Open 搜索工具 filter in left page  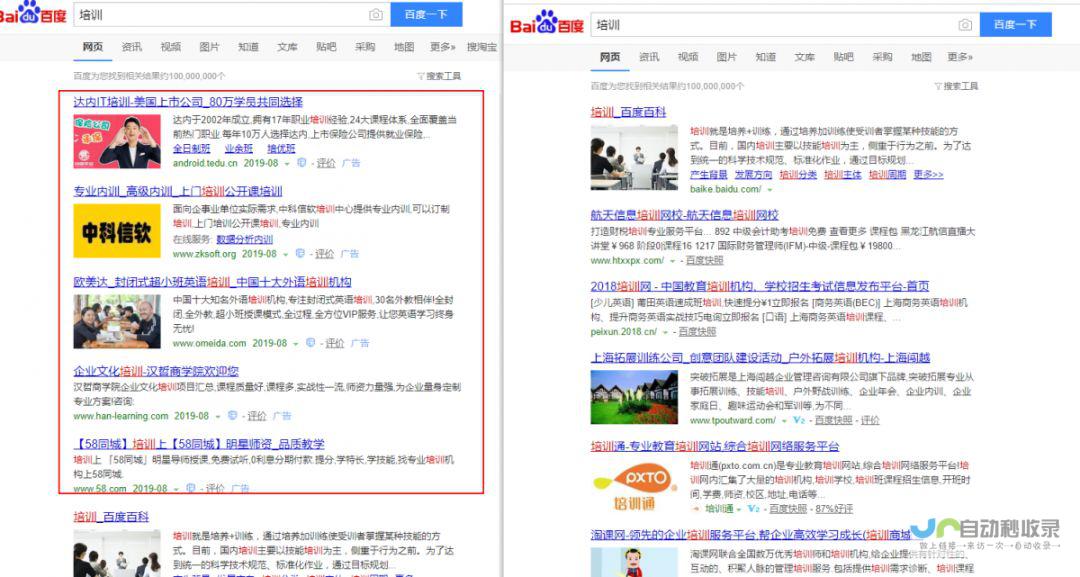[x=439, y=76]
